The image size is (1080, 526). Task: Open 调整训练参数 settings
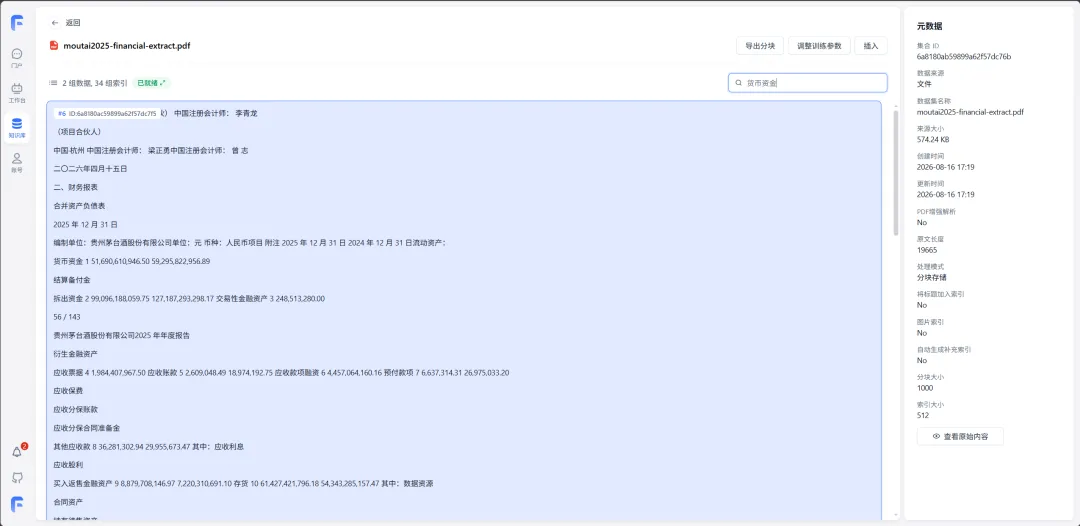tap(819, 45)
